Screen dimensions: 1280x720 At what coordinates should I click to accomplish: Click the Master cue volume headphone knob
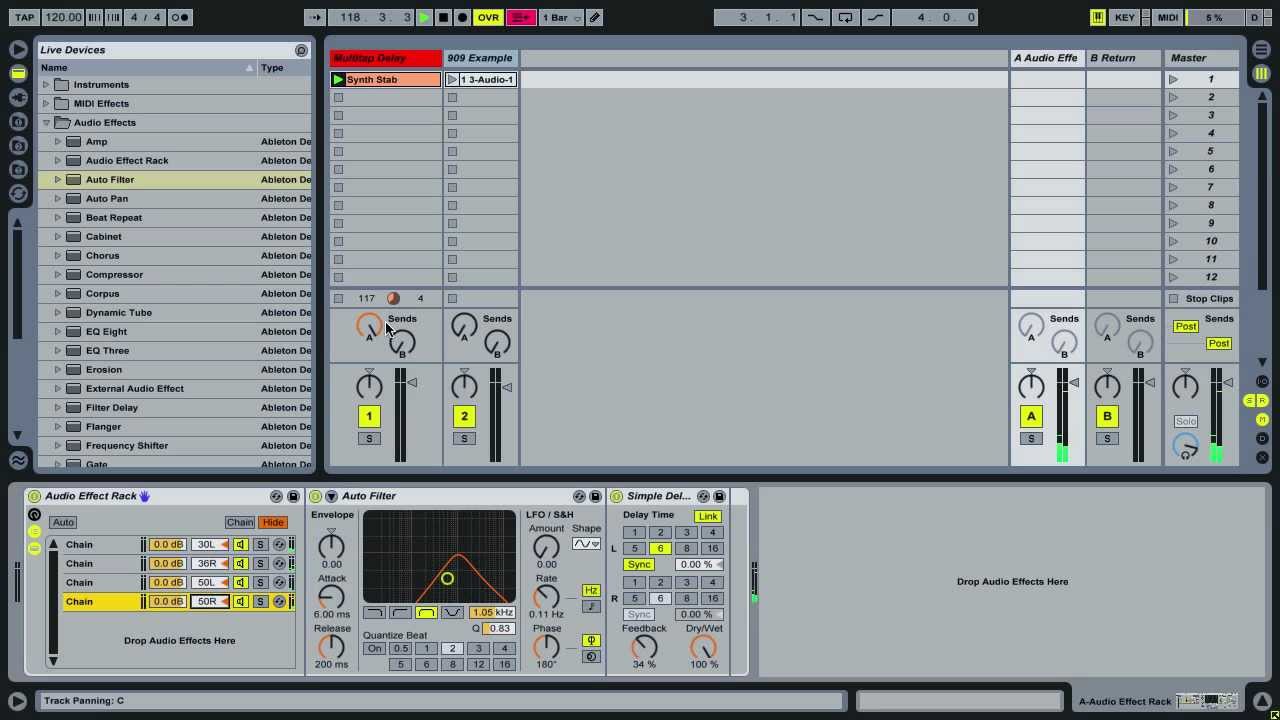tap(1185, 446)
